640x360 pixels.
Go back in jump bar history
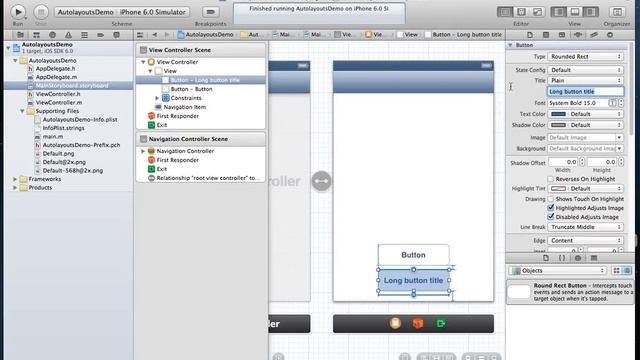[x=155, y=35]
